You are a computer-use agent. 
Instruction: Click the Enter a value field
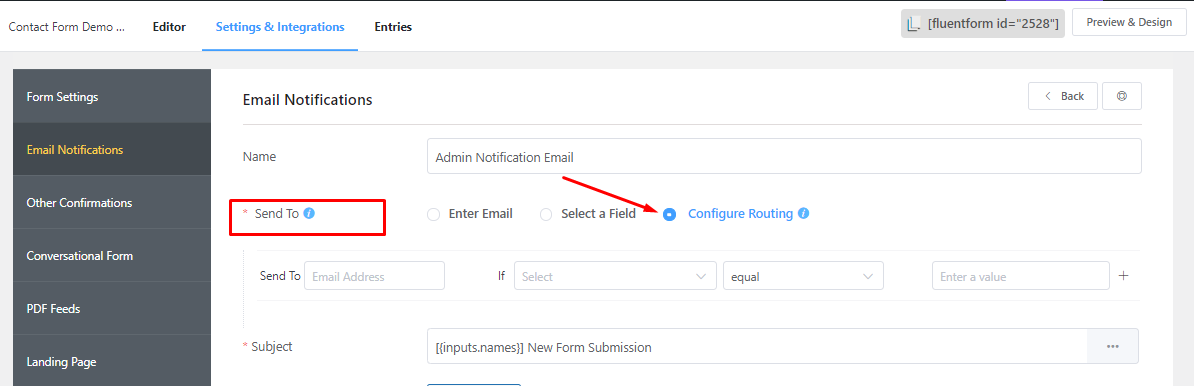(1020, 276)
